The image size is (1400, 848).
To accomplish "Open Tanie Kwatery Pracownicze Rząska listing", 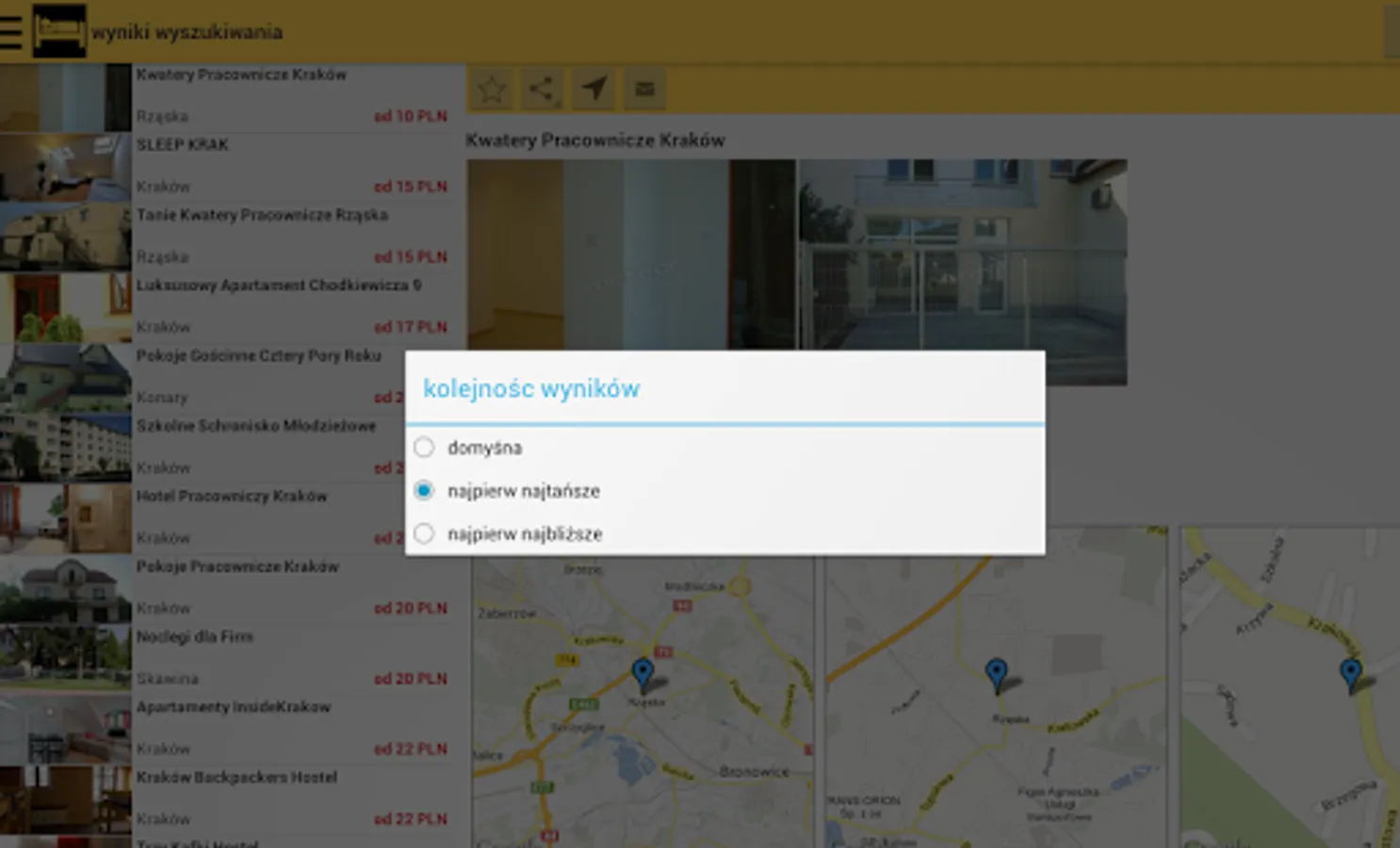I will coord(226,237).
